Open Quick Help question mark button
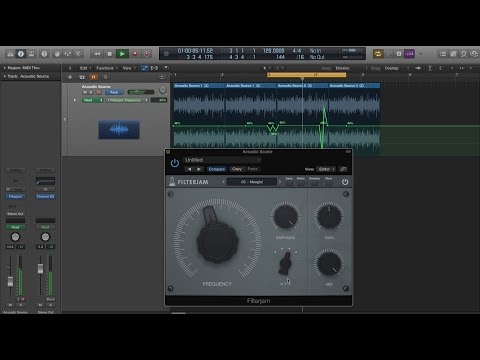Image resolution: width=480 pixels, height=360 pixels. coord(44,54)
